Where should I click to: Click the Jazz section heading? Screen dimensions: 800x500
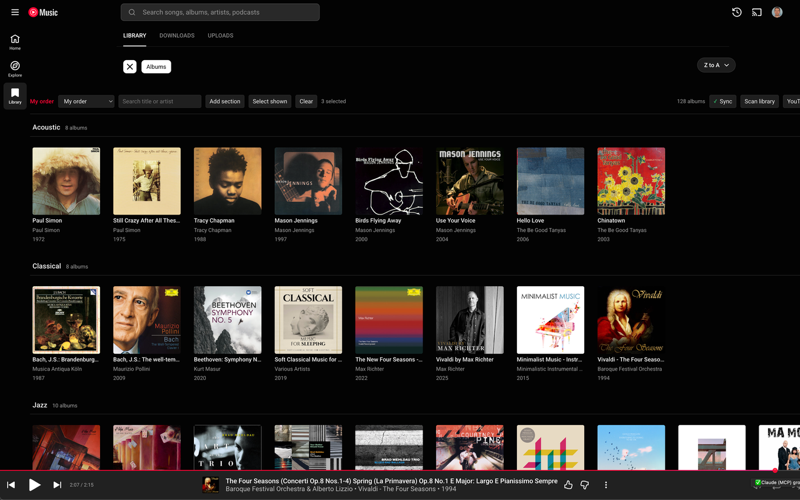pyautogui.click(x=40, y=405)
